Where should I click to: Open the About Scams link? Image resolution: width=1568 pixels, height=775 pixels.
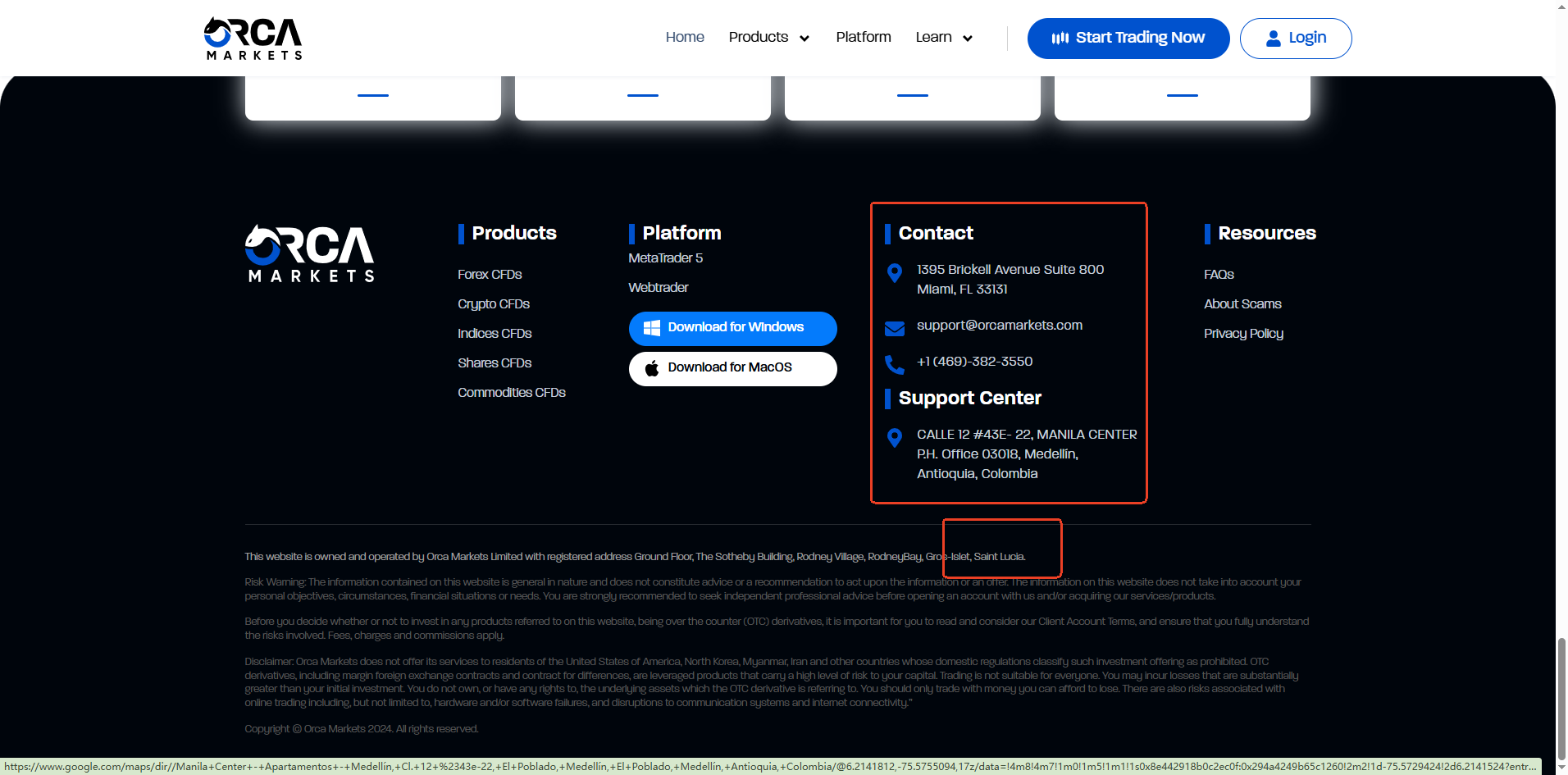[1242, 304]
